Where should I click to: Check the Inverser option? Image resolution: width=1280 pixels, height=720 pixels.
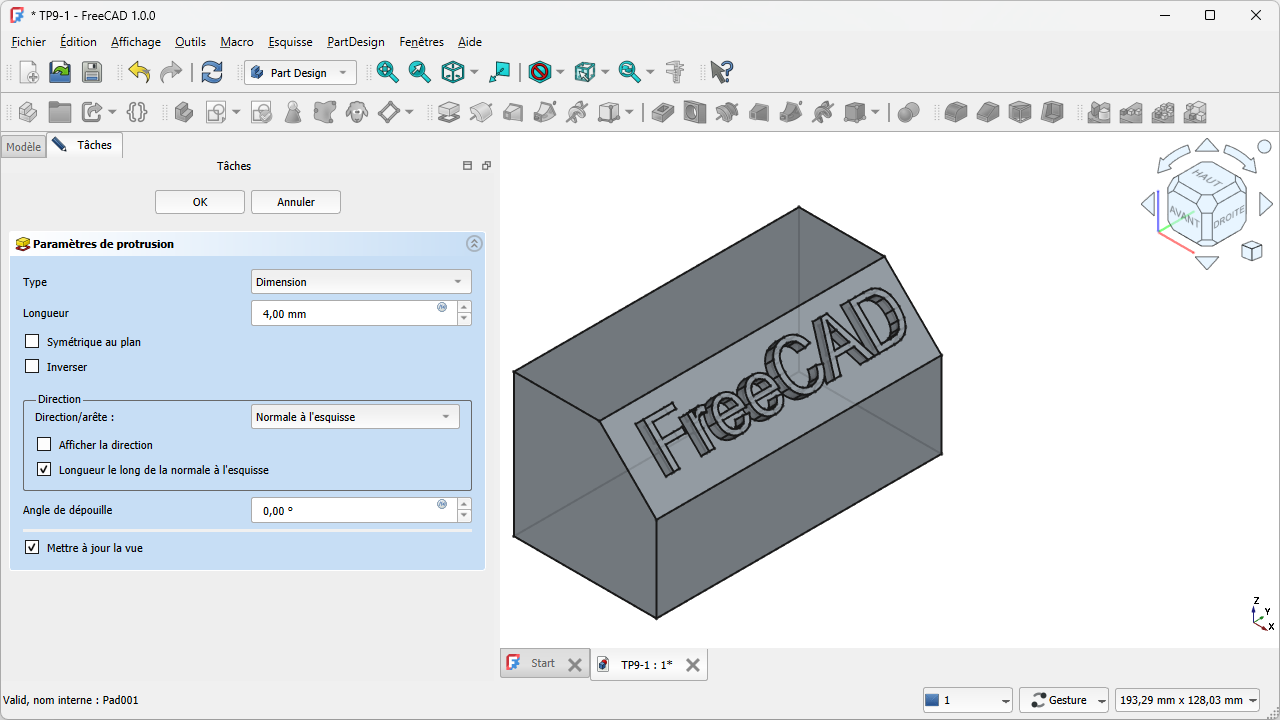pyautogui.click(x=32, y=367)
